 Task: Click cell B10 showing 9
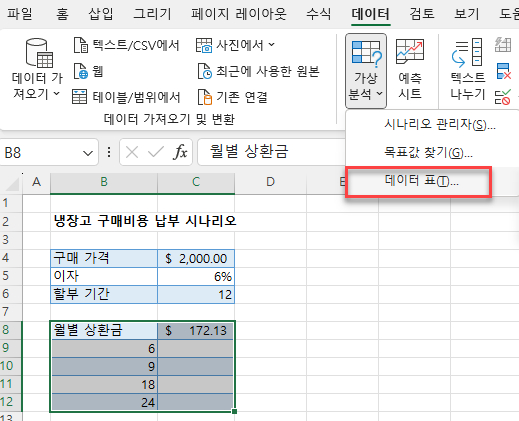[x=104, y=366]
